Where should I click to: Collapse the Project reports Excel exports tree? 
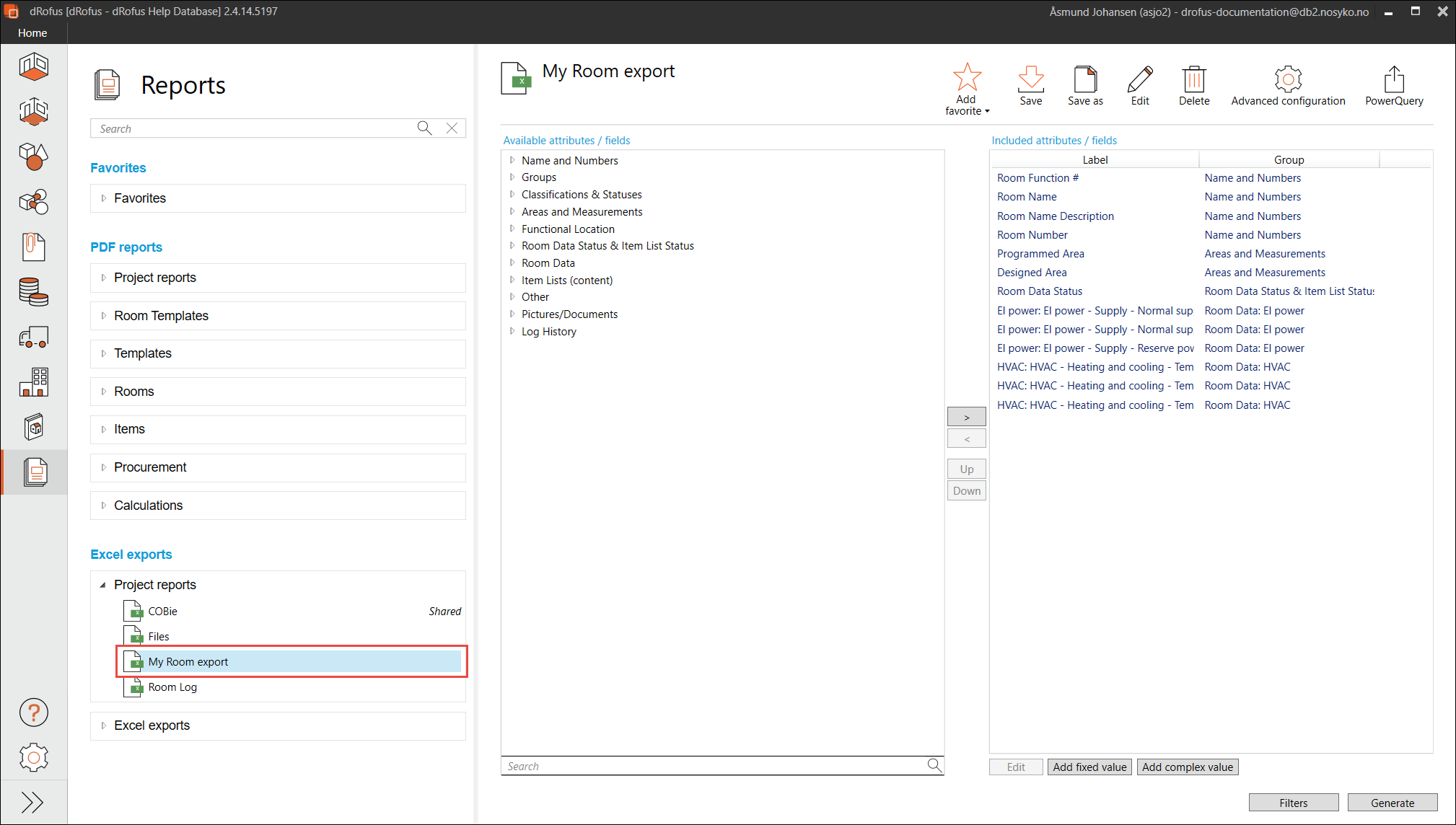click(x=102, y=585)
